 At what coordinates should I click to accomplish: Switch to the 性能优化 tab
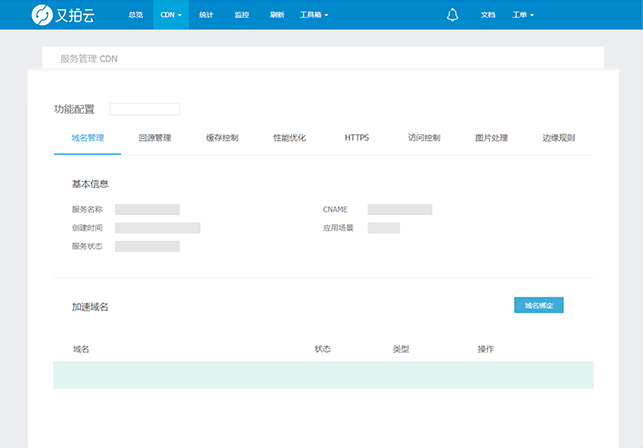(x=290, y=138)
